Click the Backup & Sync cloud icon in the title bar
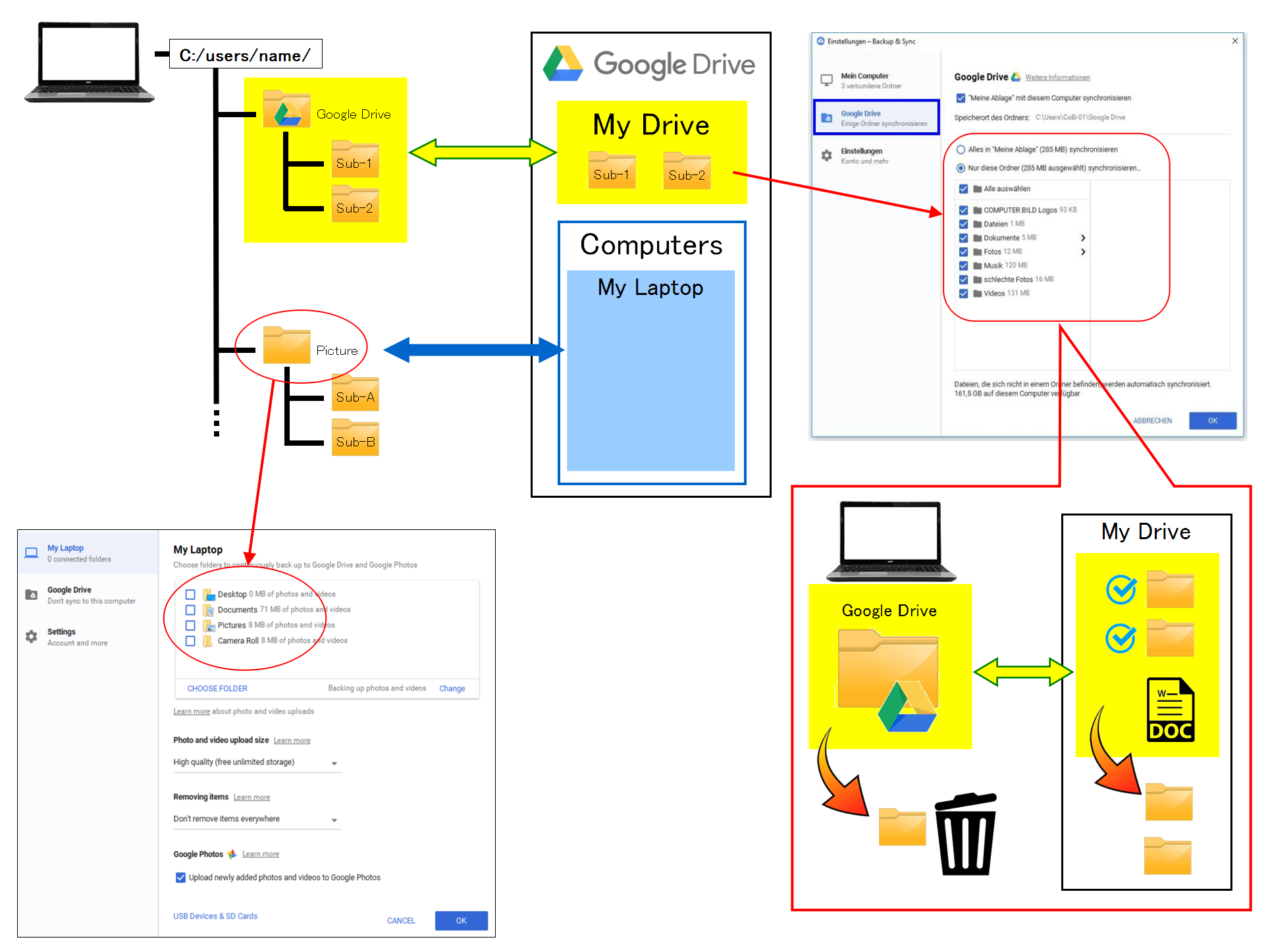This screenshot has width=1268, height=952. pyautogui.click(x=821, y=41)
